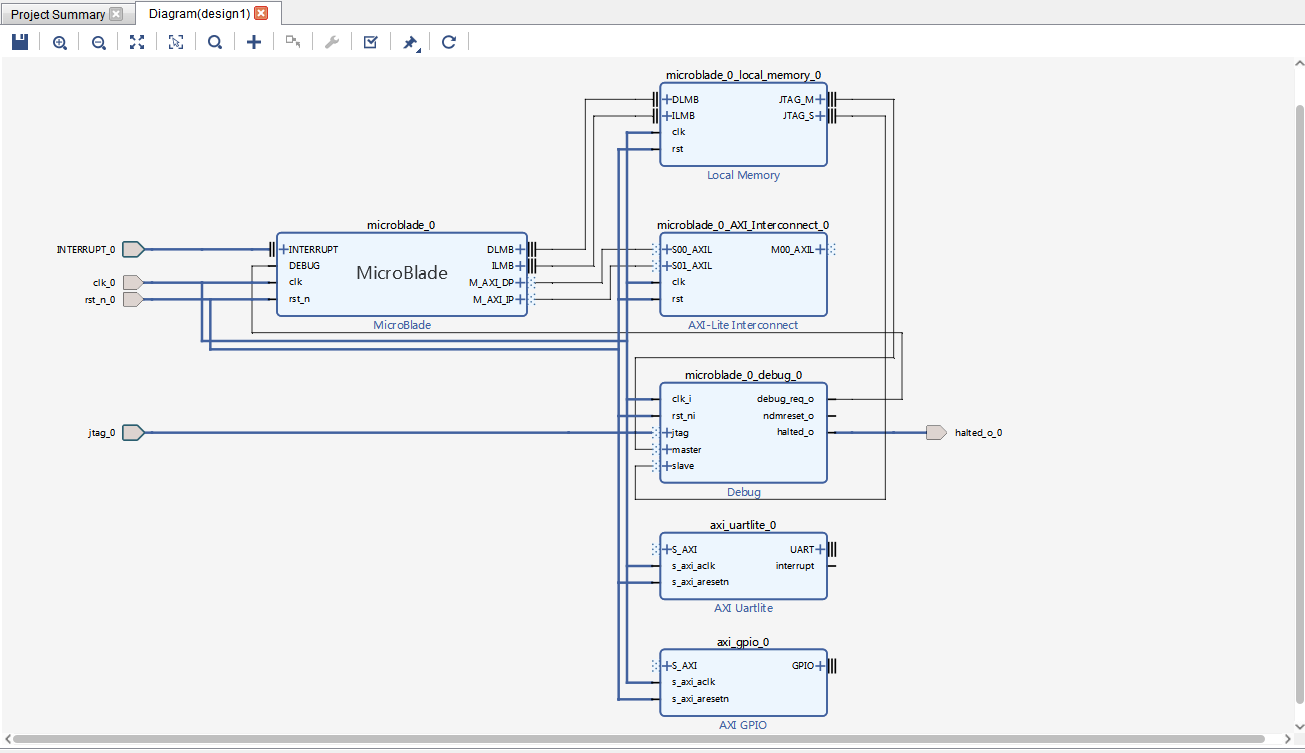Save the block design
This screenshot has height=753, width=1305.
pos(20,42)
